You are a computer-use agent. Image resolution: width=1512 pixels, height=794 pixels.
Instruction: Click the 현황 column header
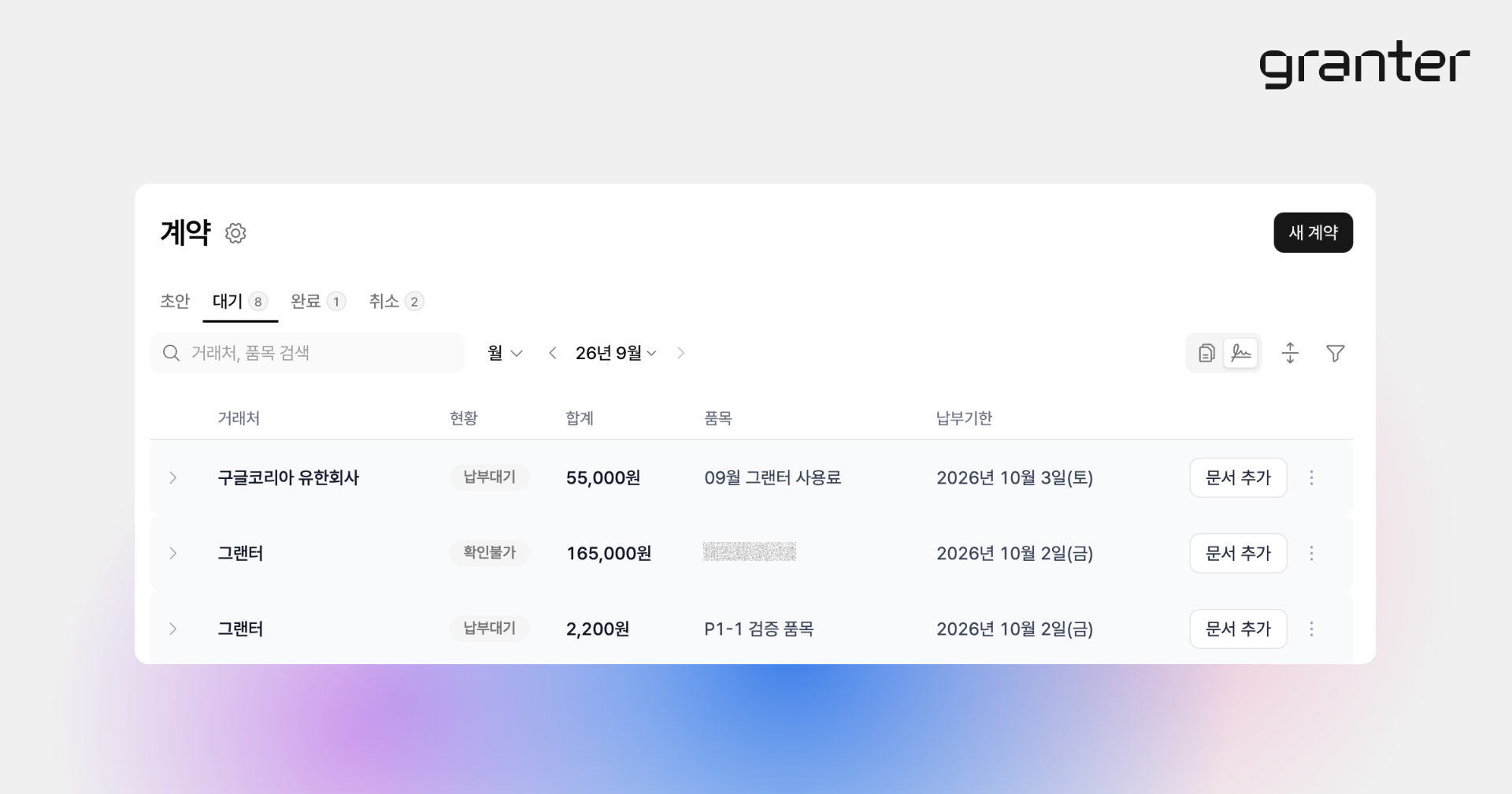point(464,418)
